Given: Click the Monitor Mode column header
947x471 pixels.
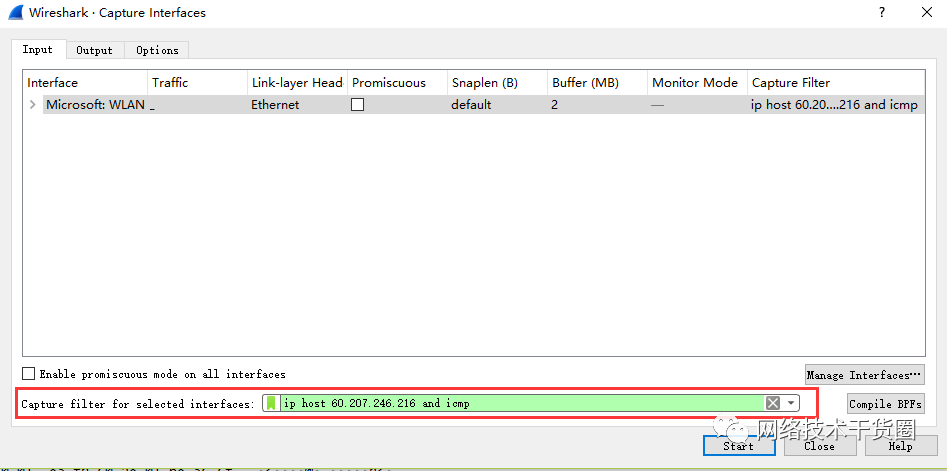Looking at the screenshot, I should click(x=698, y=83).
